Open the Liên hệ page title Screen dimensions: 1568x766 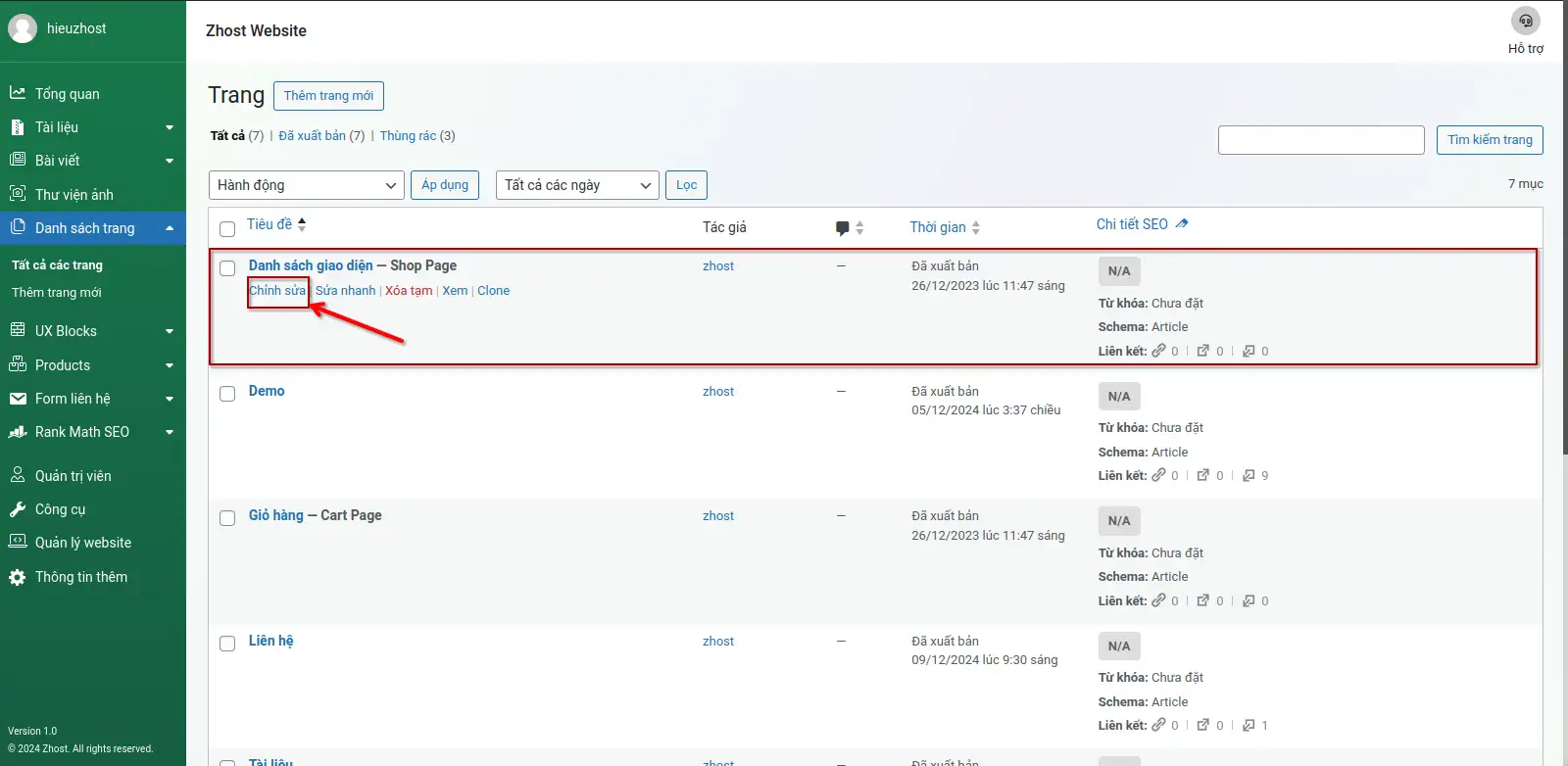click(x=271, y=641)
